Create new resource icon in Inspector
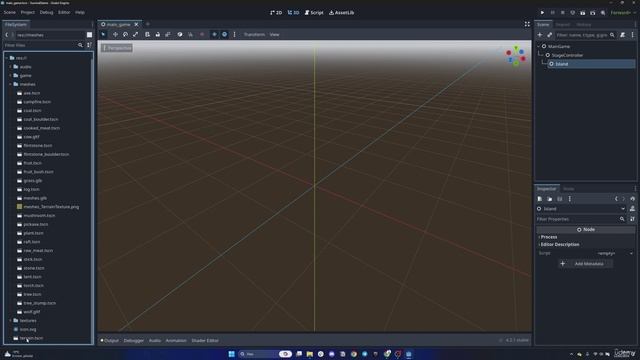This screenshot has width=640, height=360. (540, 199)
